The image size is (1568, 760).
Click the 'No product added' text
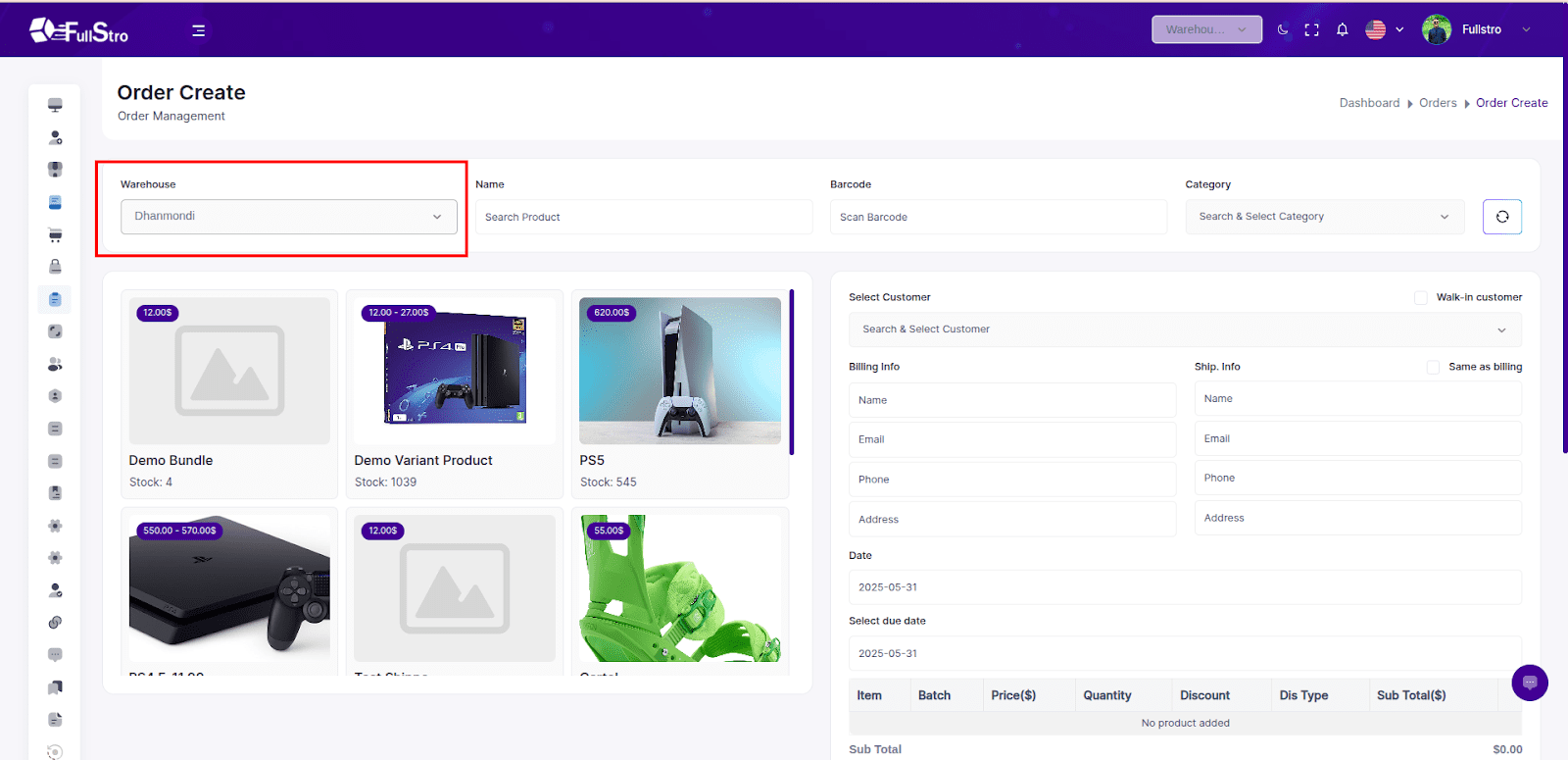click(1185, 723)
